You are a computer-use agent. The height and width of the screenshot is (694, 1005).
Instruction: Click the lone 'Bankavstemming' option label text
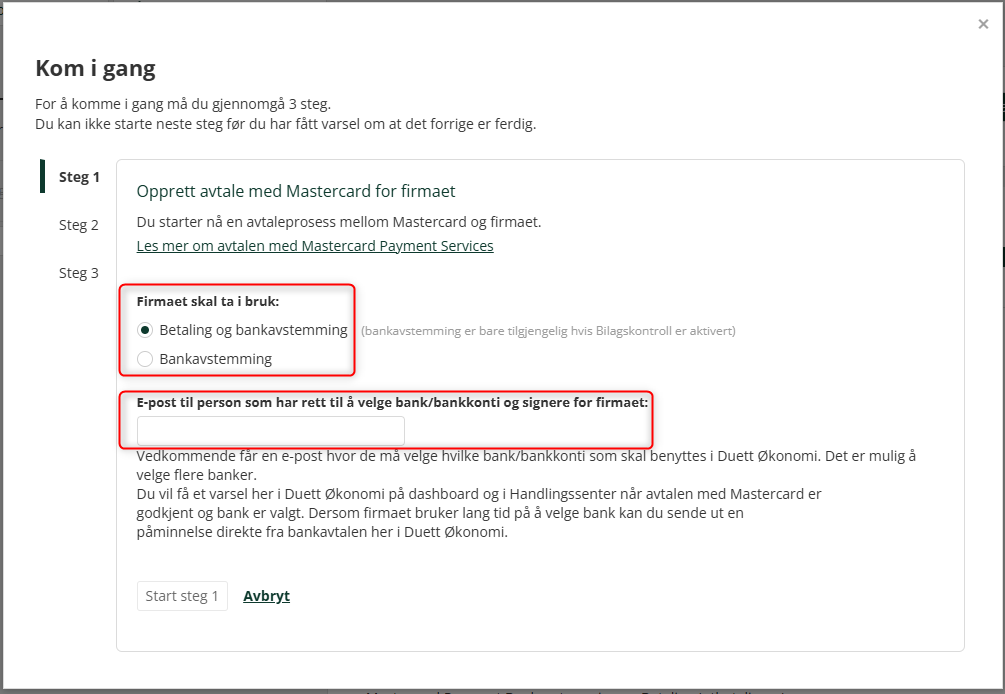(x=215, y=359)
